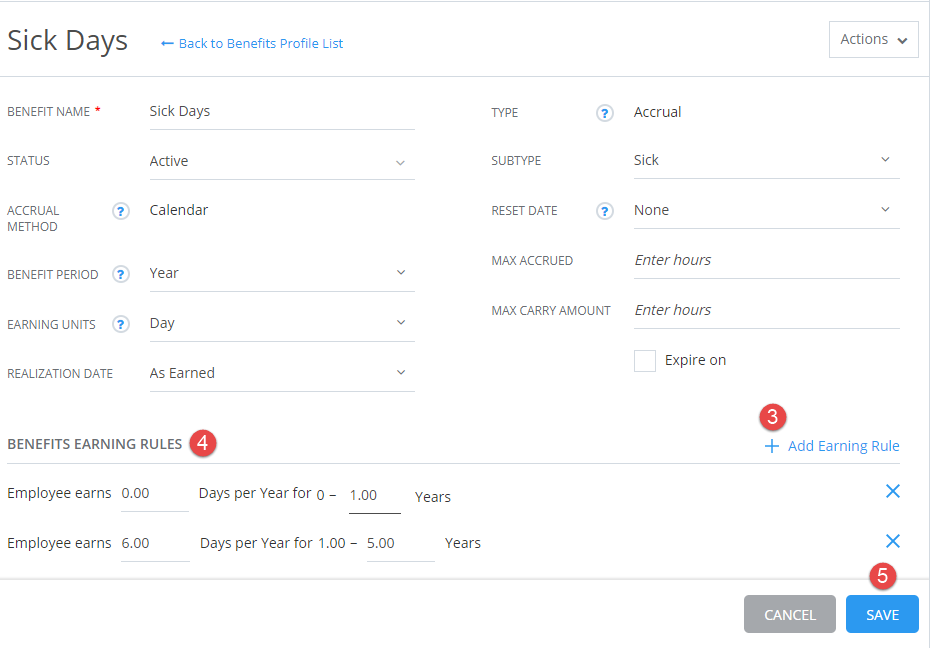The width and height of the screenshot is (930, 648).
Task: Cancel the benefit profile edits
Action: tap(789, 614)
